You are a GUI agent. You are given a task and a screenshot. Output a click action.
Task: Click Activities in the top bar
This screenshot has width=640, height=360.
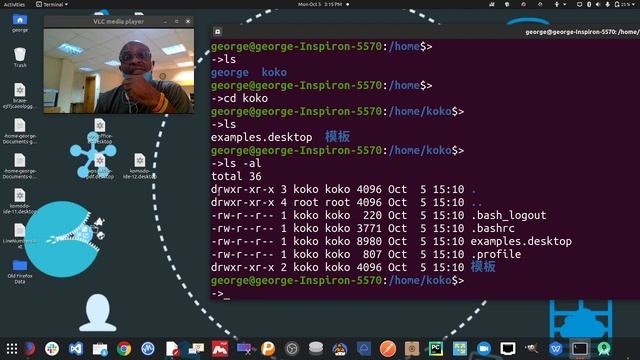coord(14,4)
